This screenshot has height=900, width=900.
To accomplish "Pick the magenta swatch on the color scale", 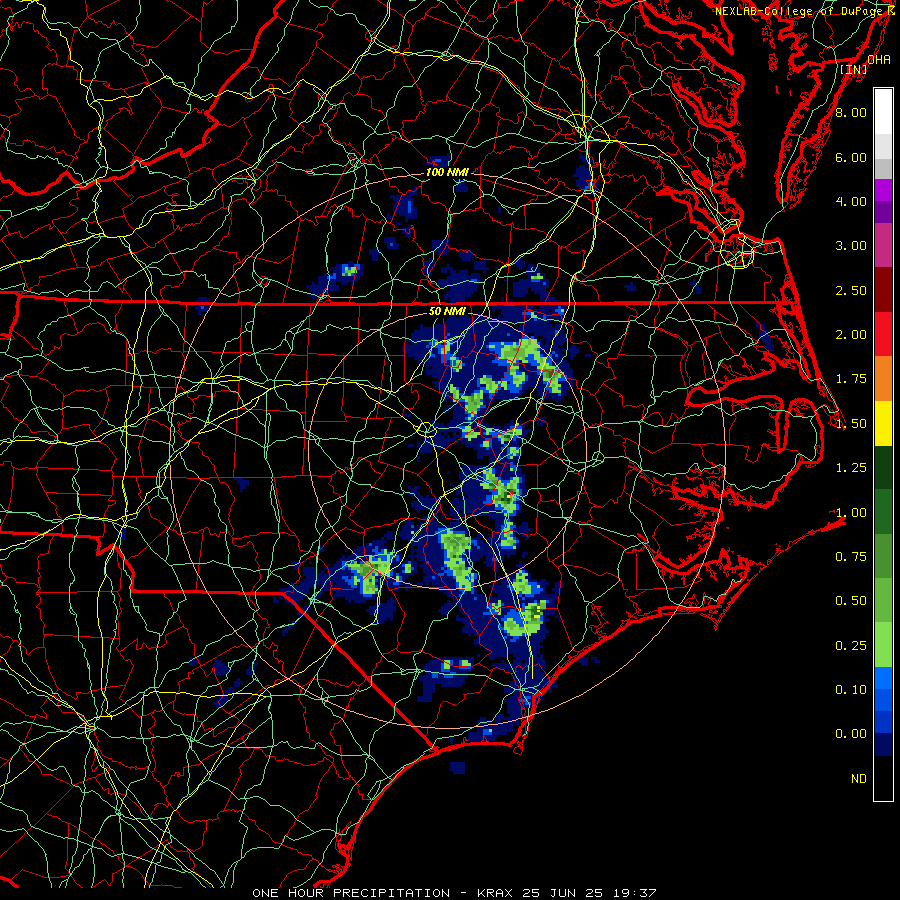I will pyautogui.click(x=883, y=190).
